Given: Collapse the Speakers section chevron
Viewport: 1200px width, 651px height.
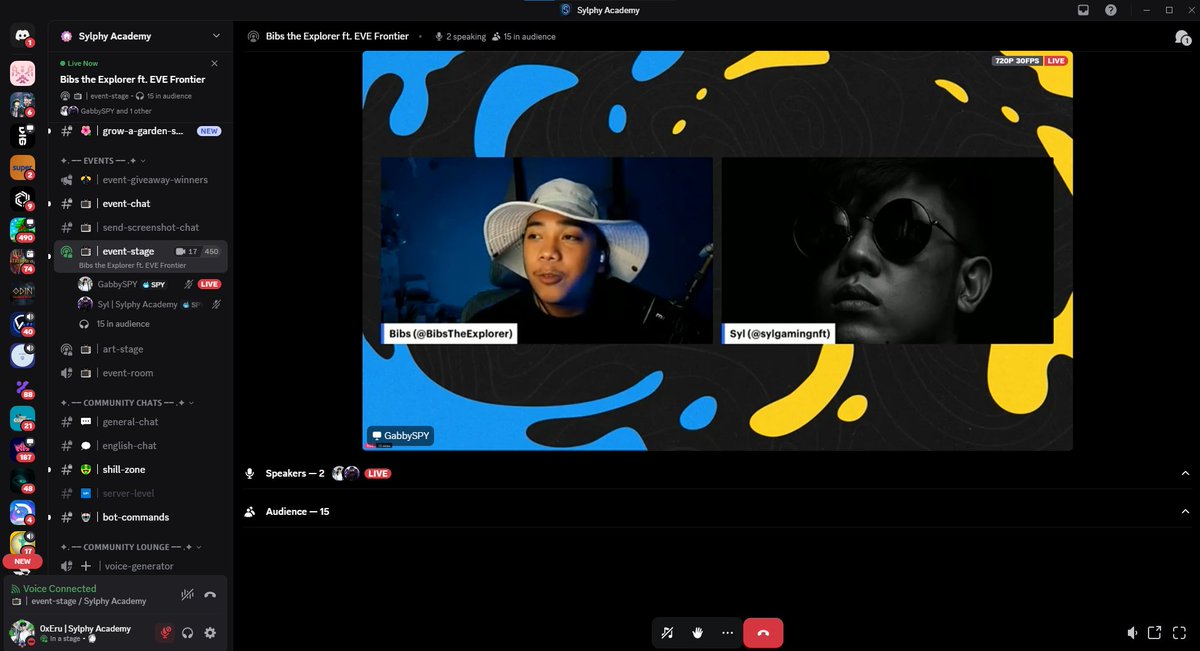Looking at the screenshot, I should click(x=1185, y=473).
